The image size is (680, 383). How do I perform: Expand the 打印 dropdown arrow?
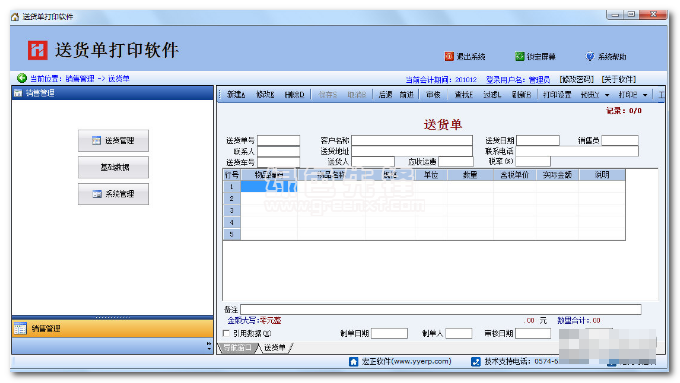[x=645, y=95]
